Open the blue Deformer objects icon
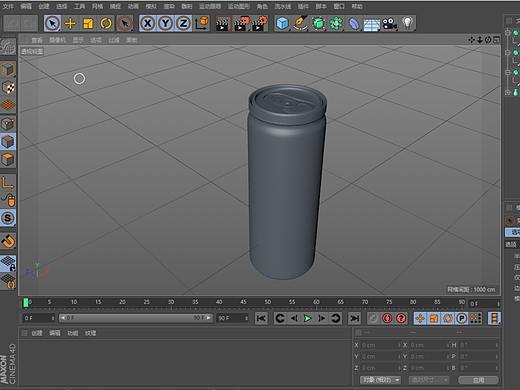 click(x=354, y=23)
